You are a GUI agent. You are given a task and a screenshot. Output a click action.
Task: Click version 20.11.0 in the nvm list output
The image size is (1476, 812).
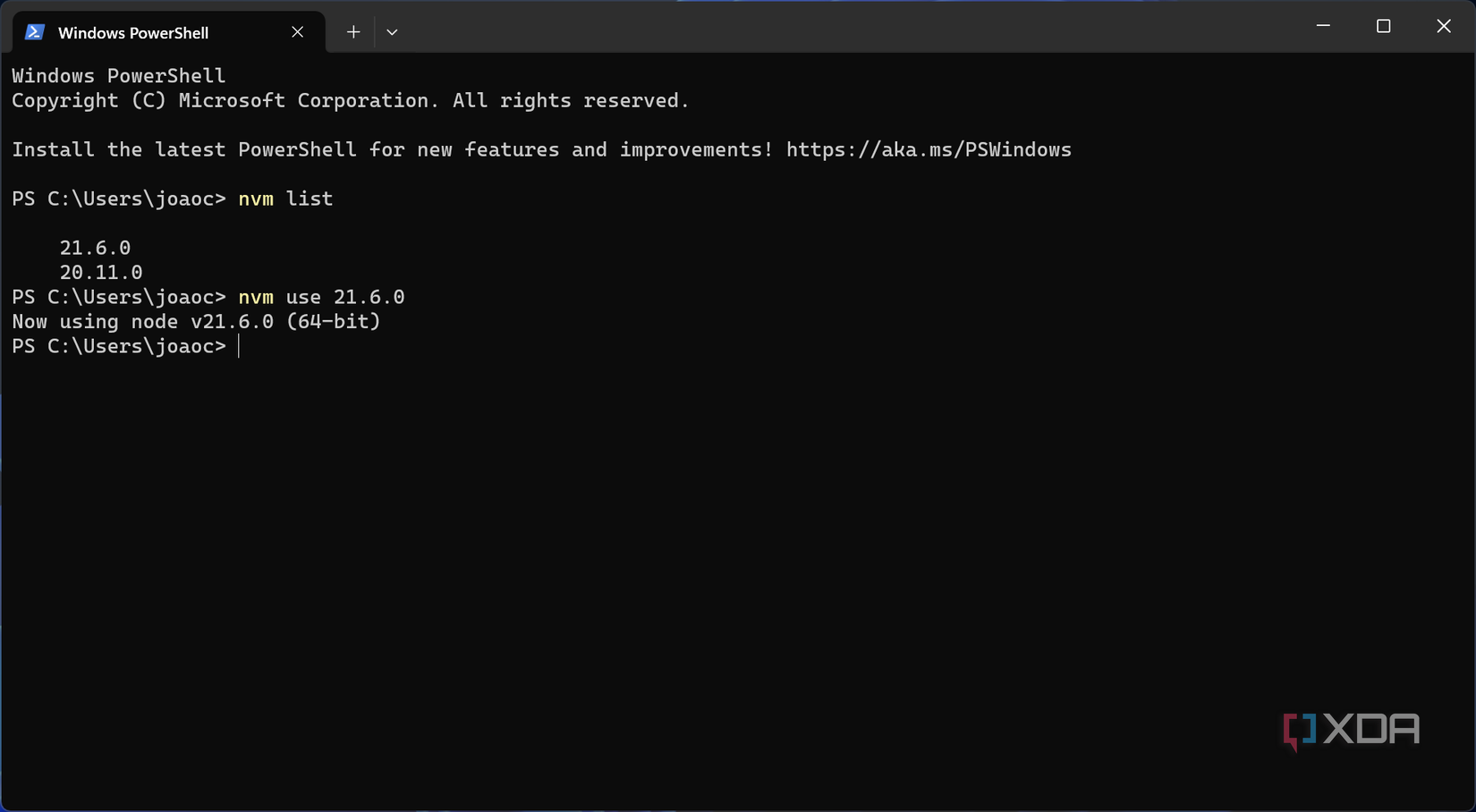coord(101,273)
